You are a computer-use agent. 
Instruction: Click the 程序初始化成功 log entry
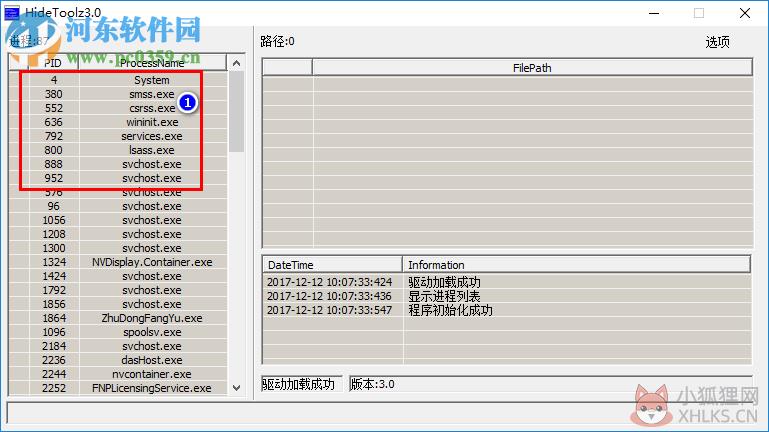(x=450, y=310)
